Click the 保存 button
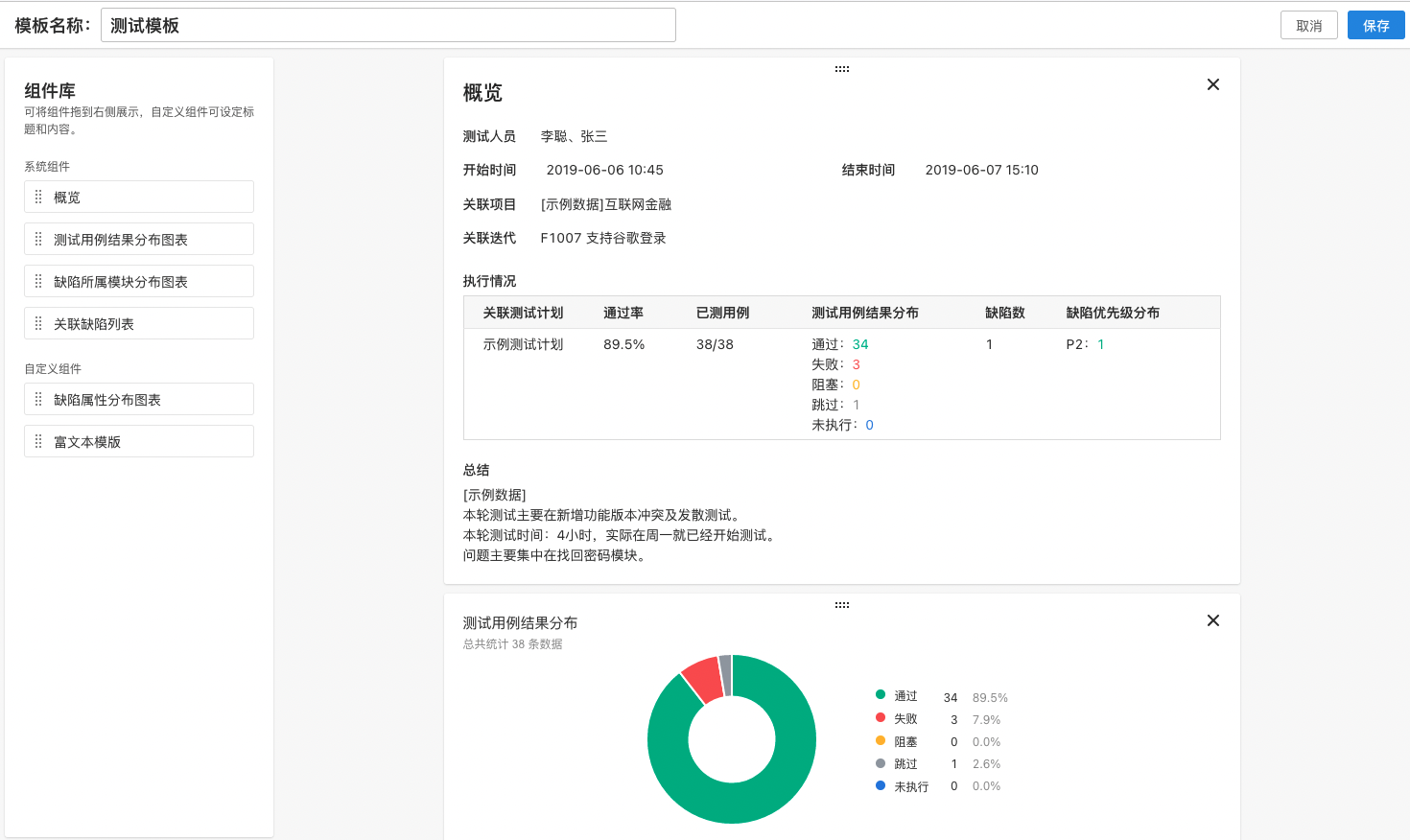Image resolution: width=1410 pixels, height=840 pixels. click(x=1375, y=24)
